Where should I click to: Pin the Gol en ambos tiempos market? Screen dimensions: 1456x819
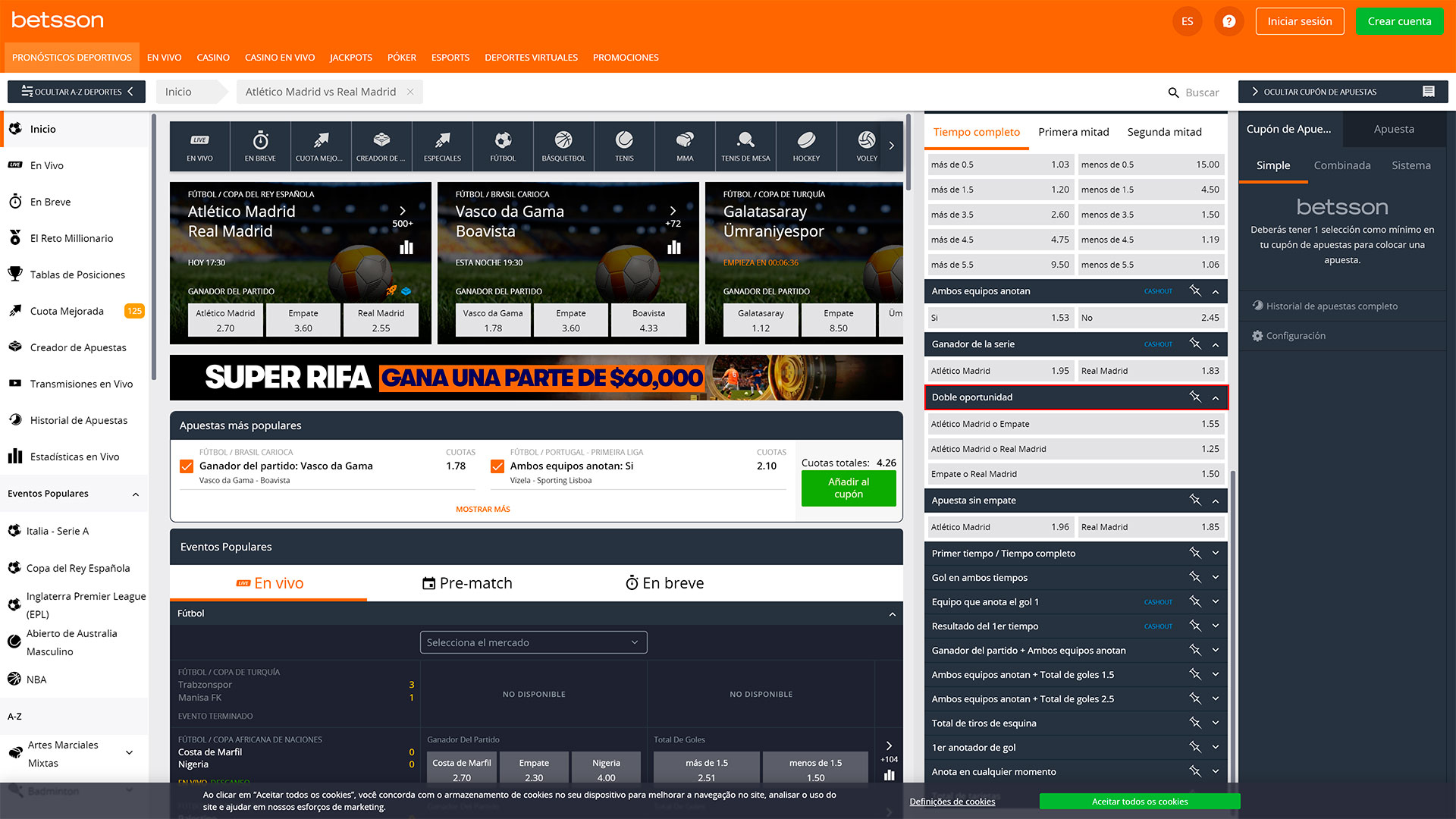1195,577
